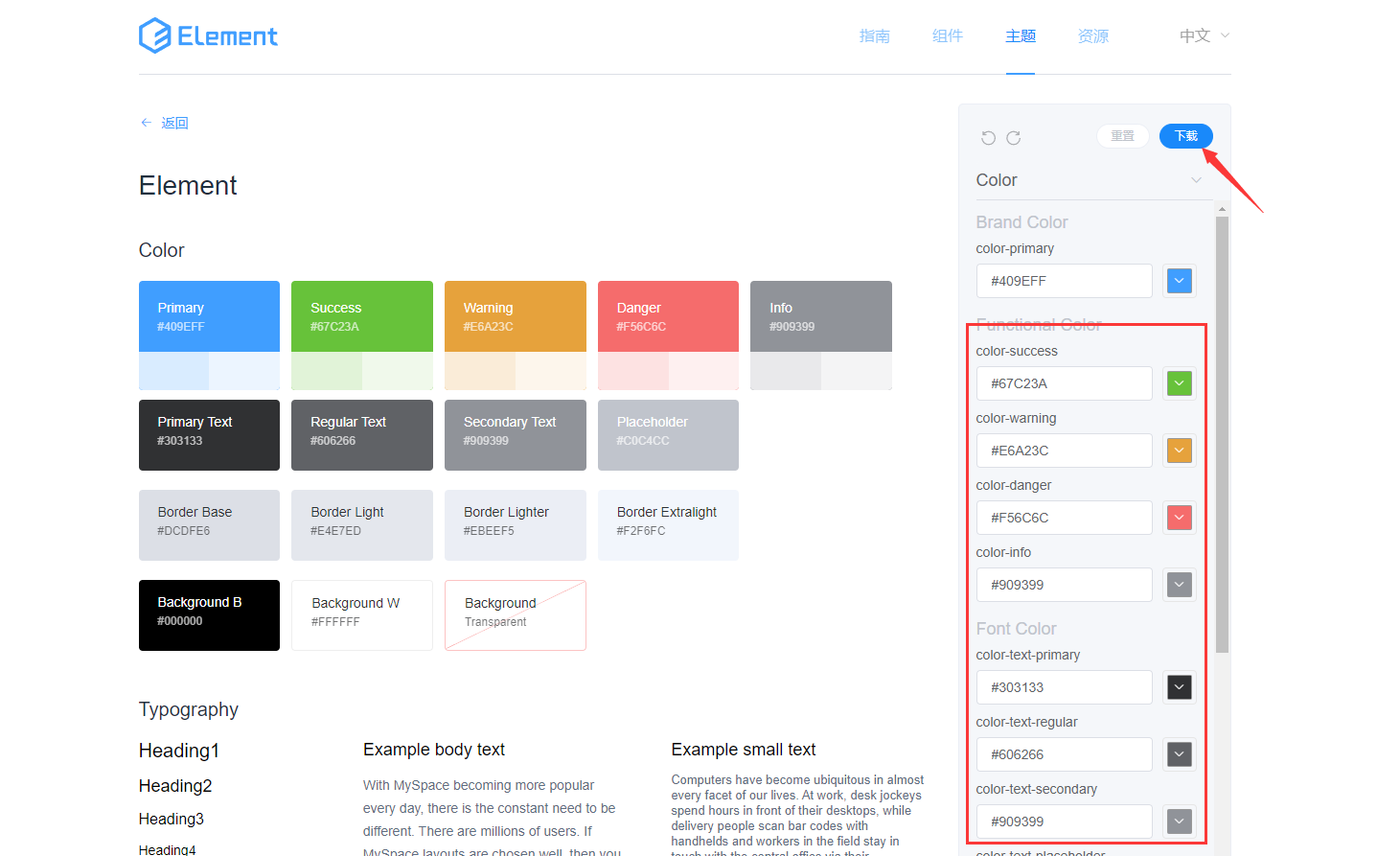Click the 重置 reset button
The width and height of the screenshot is (1400, 856).
pyautogui.click(x=1123, y=136)
